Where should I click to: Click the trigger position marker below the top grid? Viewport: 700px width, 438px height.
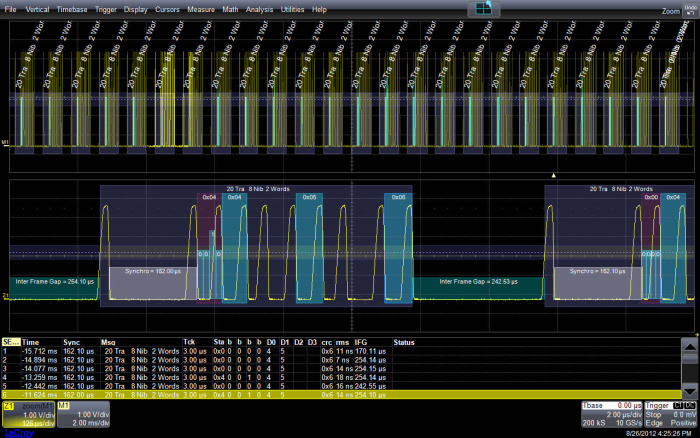coord(553,175)
